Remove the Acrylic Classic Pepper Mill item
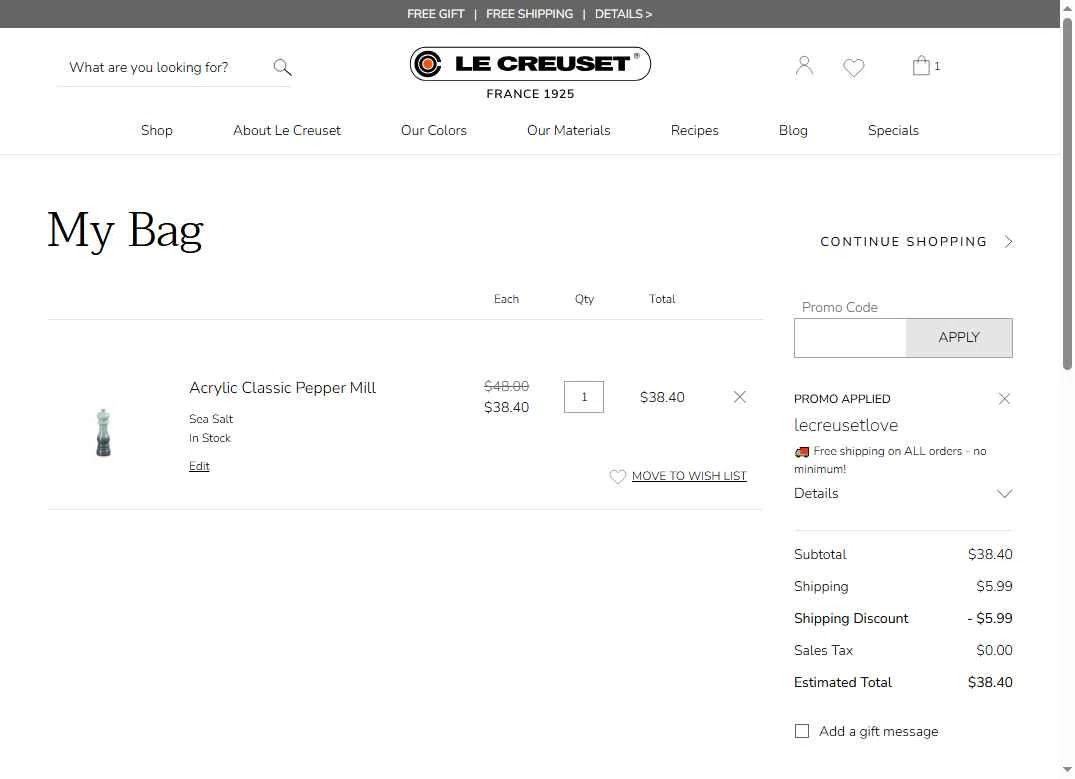The width and height of the screenshot is (1075, 779). tap(740, 397)
